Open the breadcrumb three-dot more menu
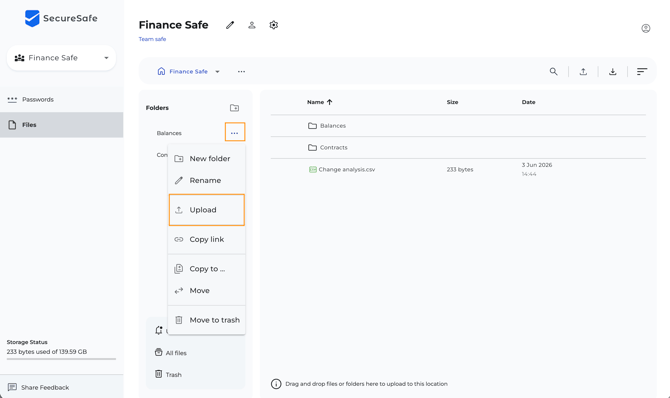 [x=241, y=71]
